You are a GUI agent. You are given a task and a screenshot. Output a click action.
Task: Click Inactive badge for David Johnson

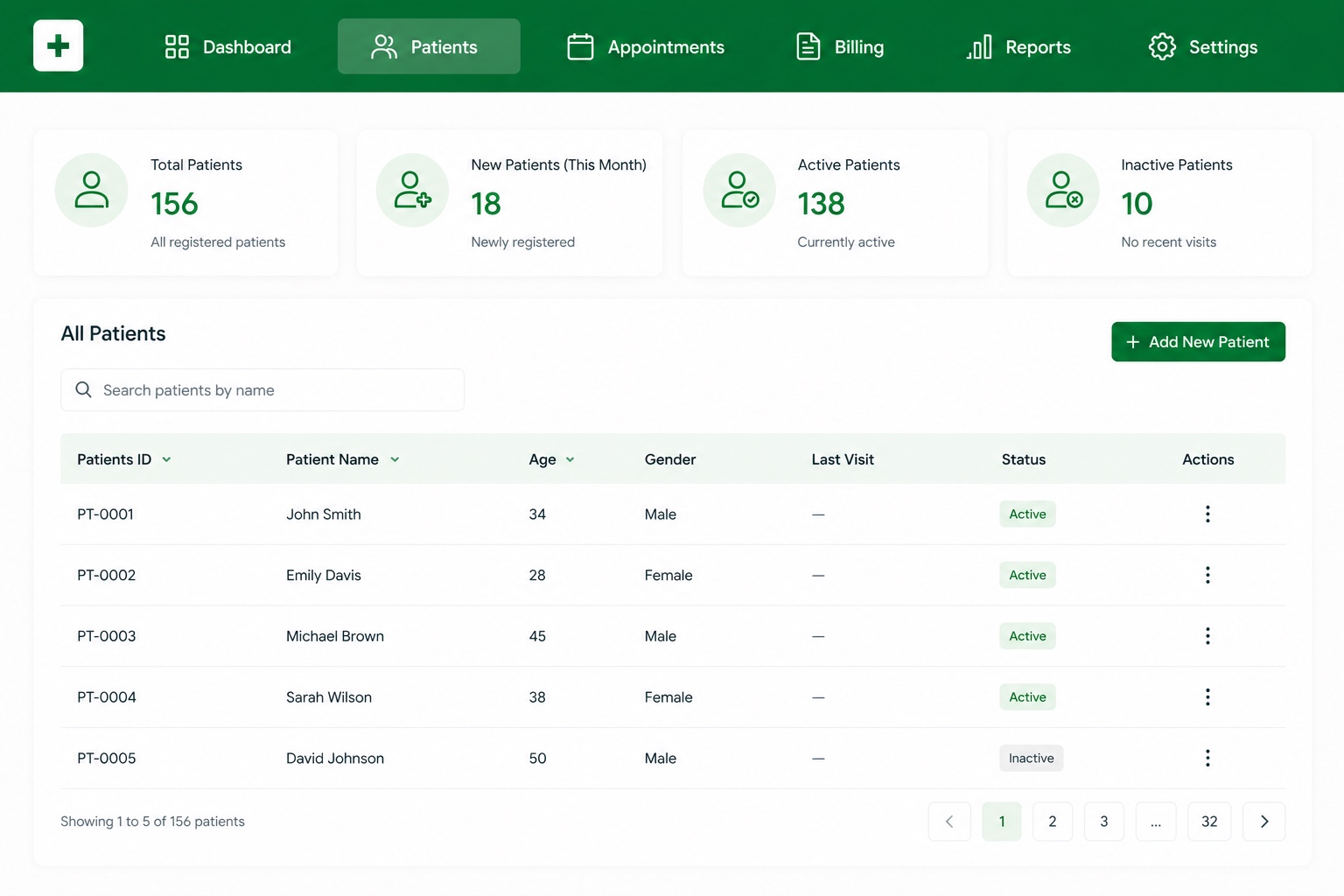point(1032,758)
